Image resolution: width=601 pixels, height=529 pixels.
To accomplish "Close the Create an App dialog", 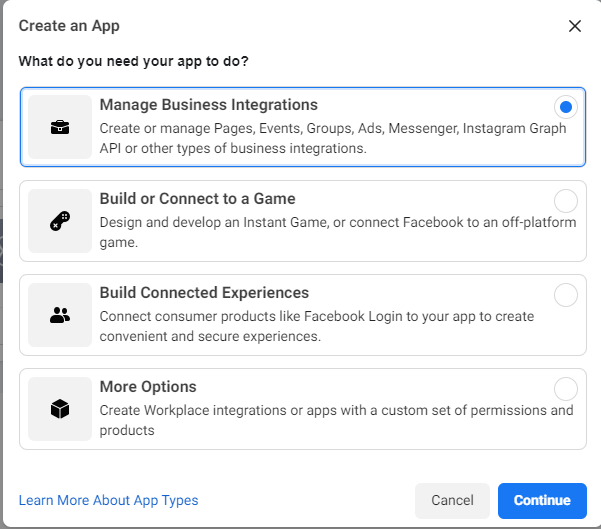I will [575, 26].
